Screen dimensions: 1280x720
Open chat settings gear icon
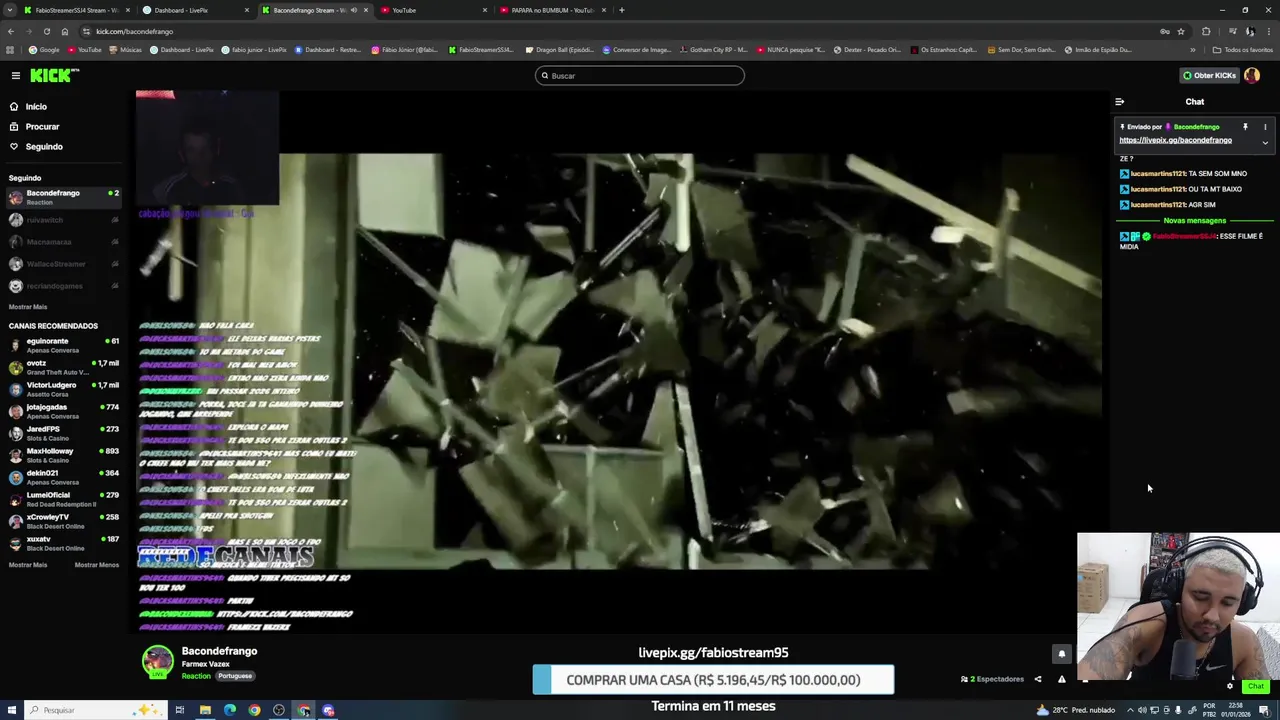point(1230,686)
